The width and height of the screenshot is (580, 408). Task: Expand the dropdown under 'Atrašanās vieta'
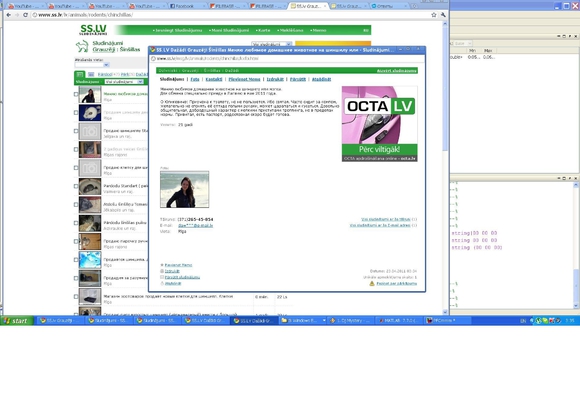(x=92, y=65)
